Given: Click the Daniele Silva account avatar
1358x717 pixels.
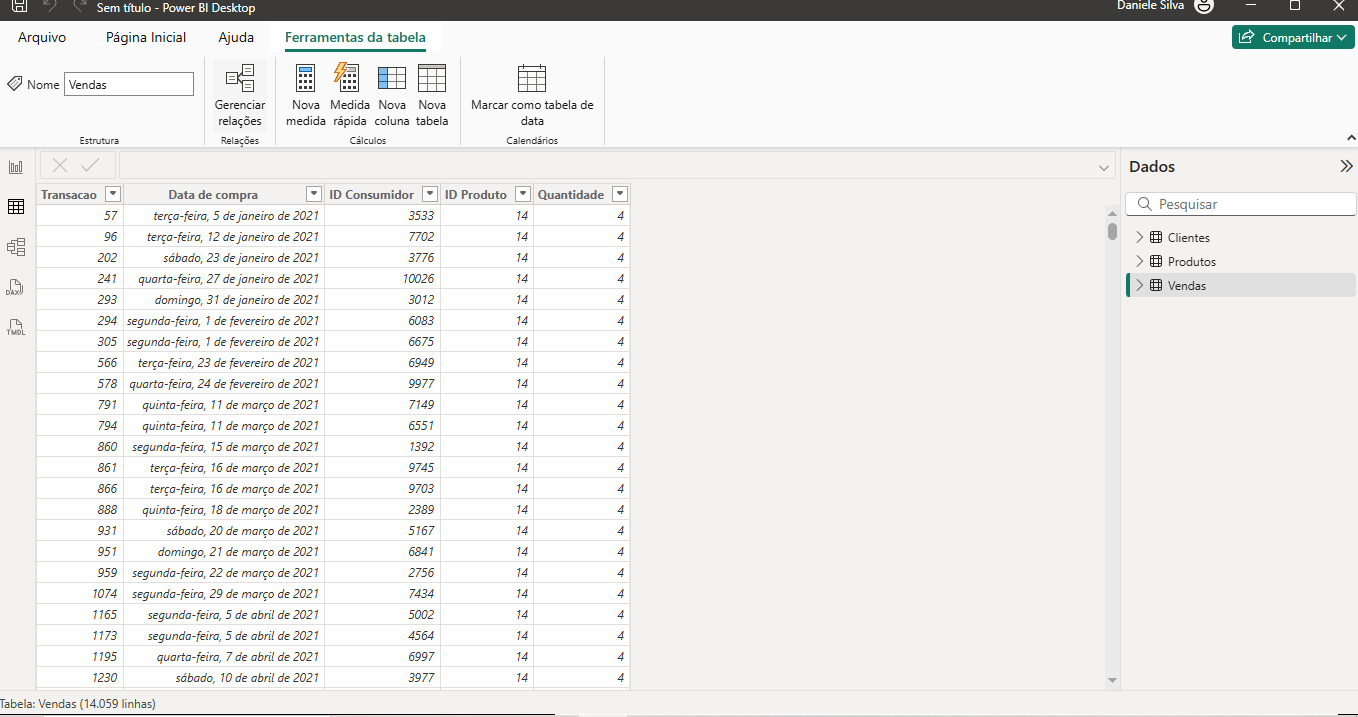Looking at the screenshot, I should [1204, 6].
